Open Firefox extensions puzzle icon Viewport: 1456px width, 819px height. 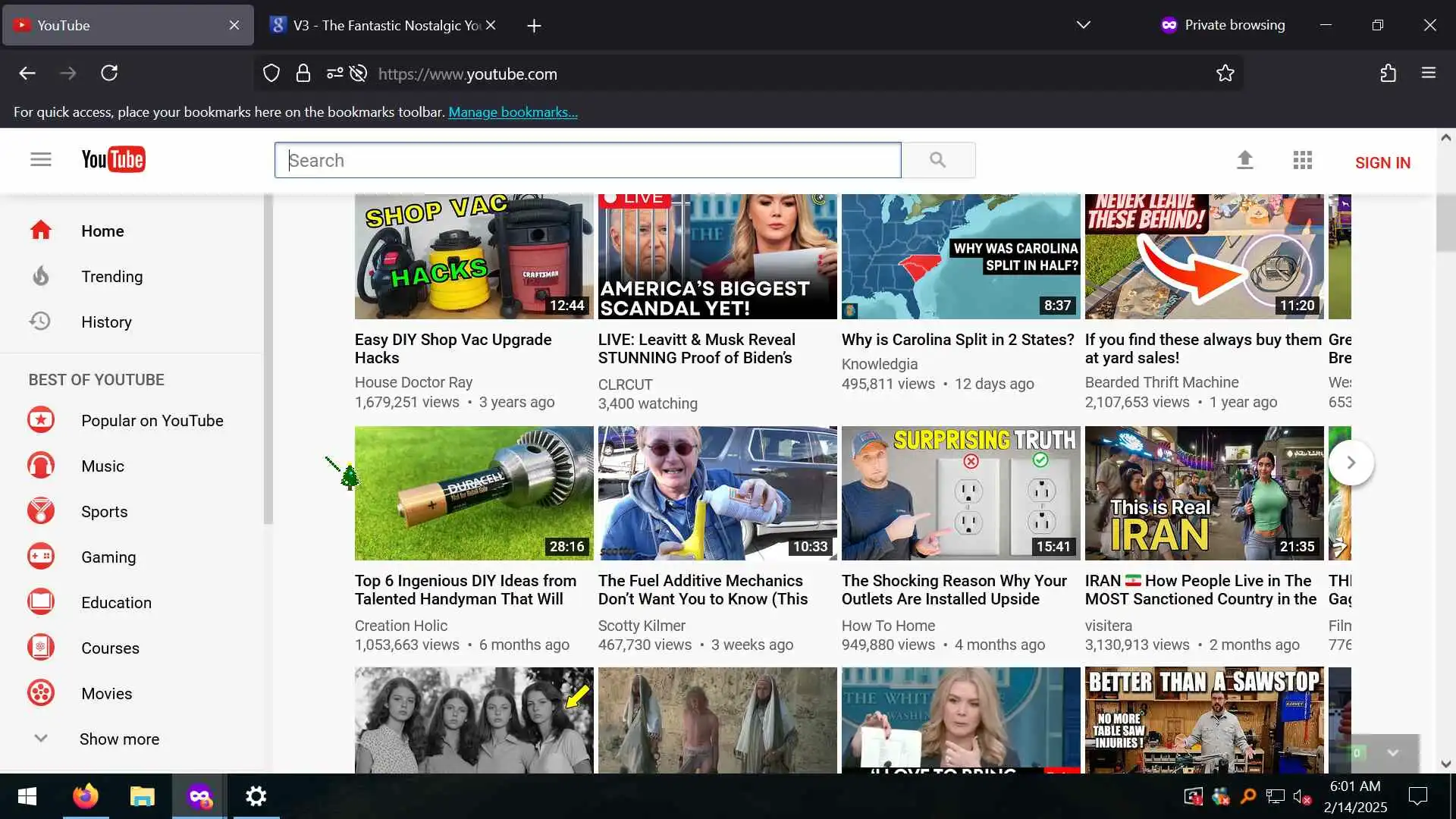1388,74
